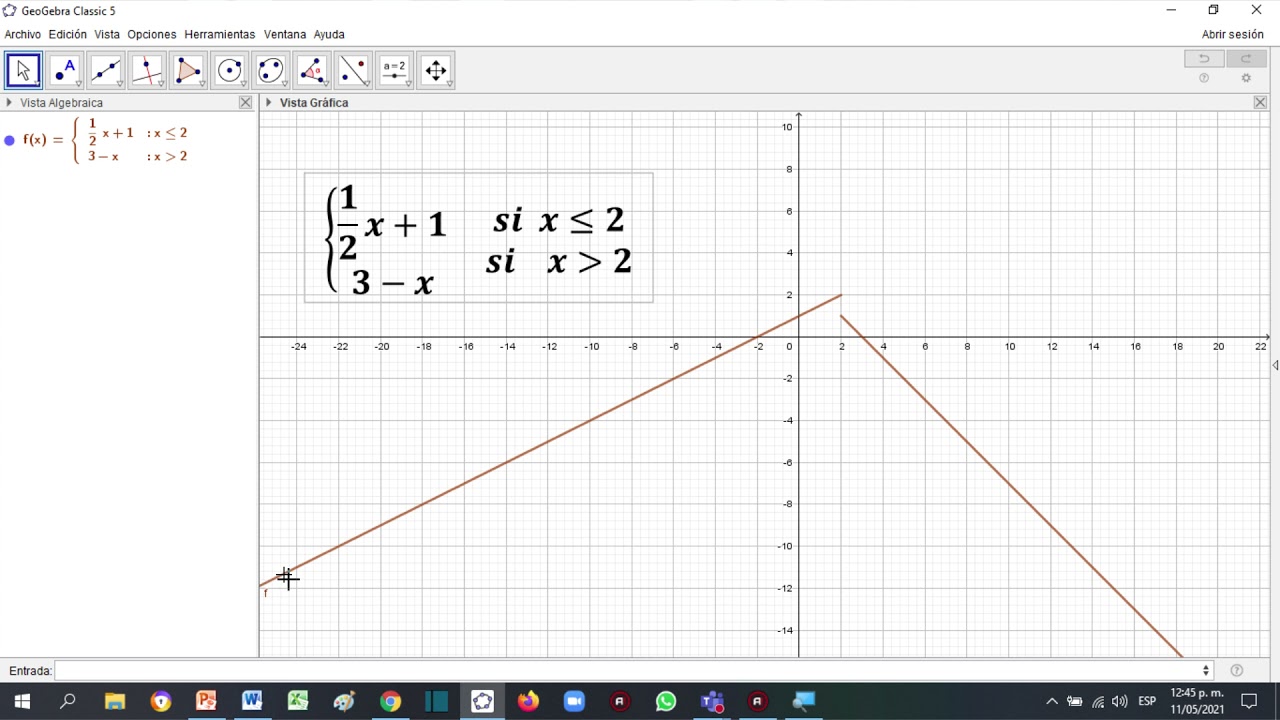
Task: Select the Point tool
Action: coord(65,70)
